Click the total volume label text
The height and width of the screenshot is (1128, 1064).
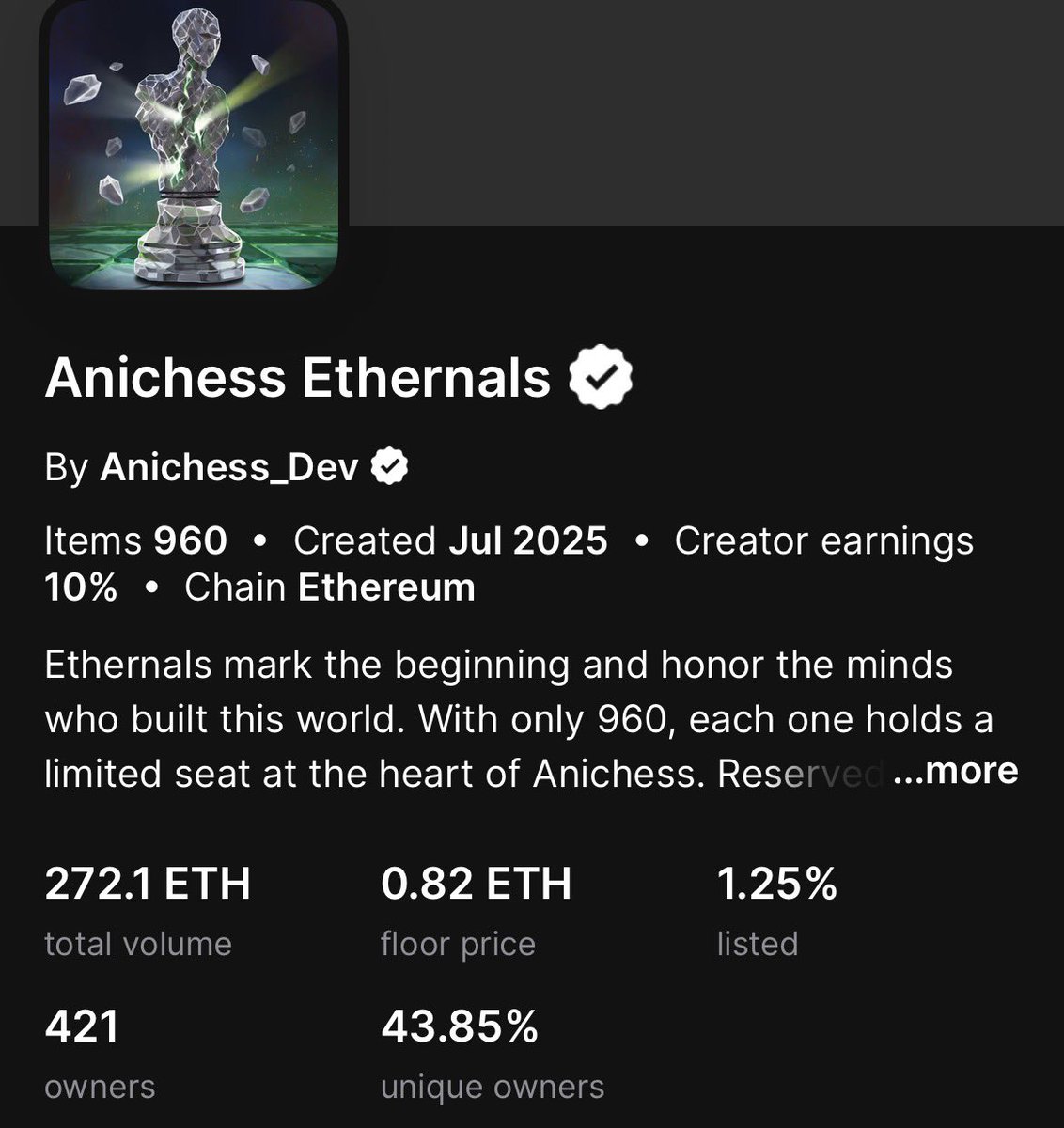coord(138,944)
